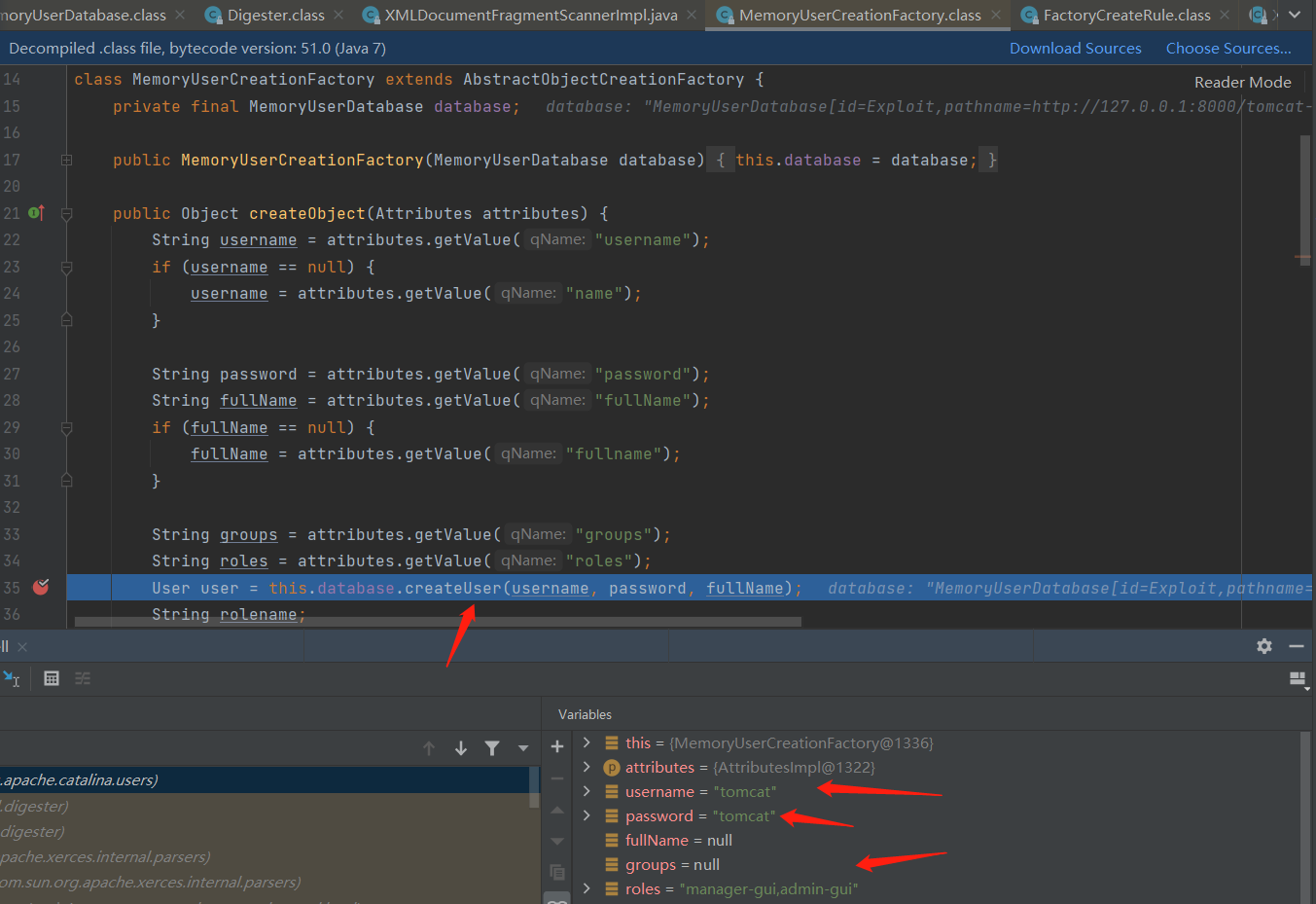
Task: Toggle Reader Mode in editor
Action: point(1242,83)
